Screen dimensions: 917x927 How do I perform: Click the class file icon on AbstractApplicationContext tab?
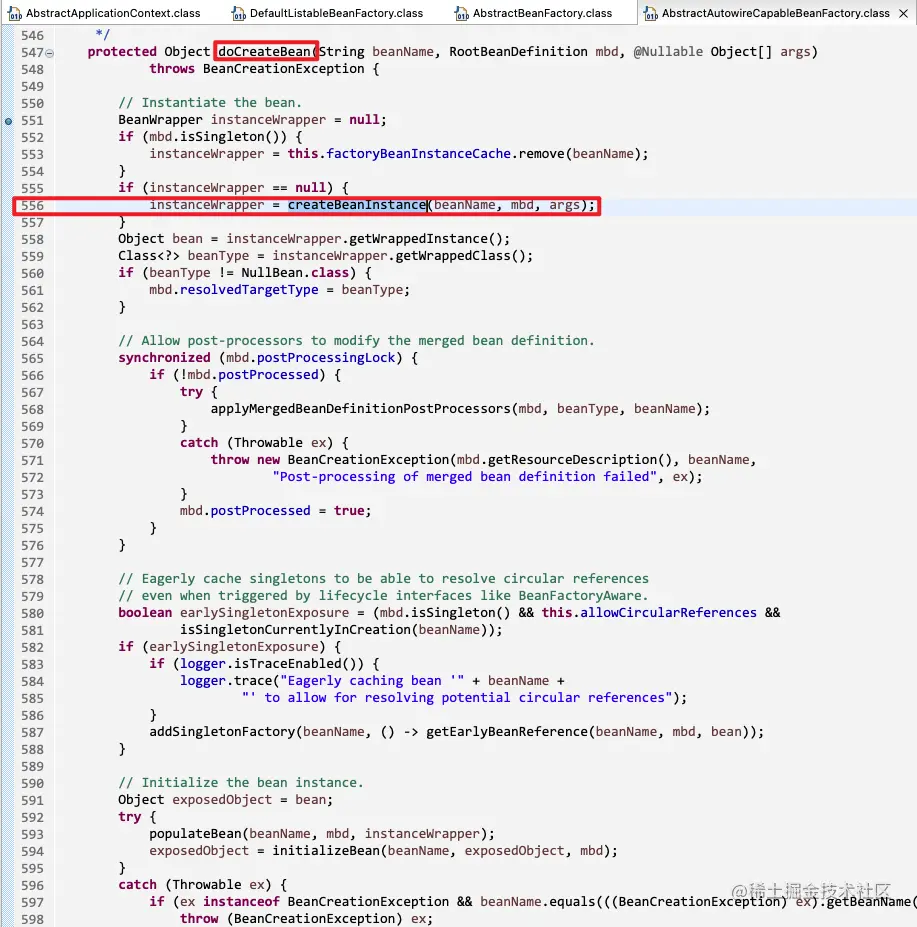[15, 14]
